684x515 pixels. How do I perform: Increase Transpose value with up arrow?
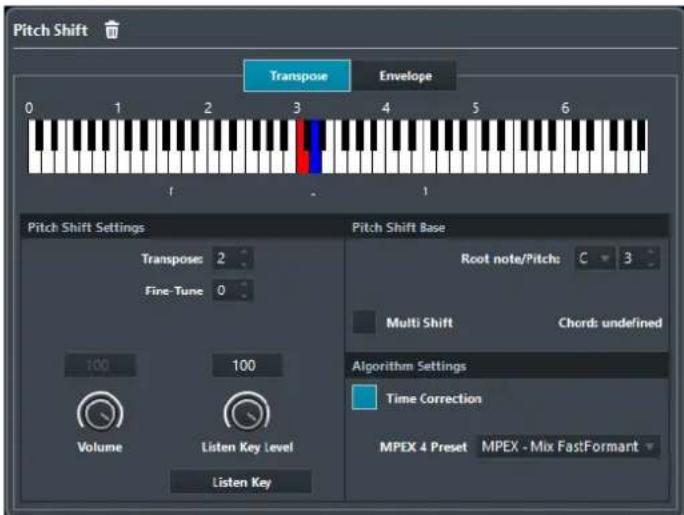click(x=244, y=253)
